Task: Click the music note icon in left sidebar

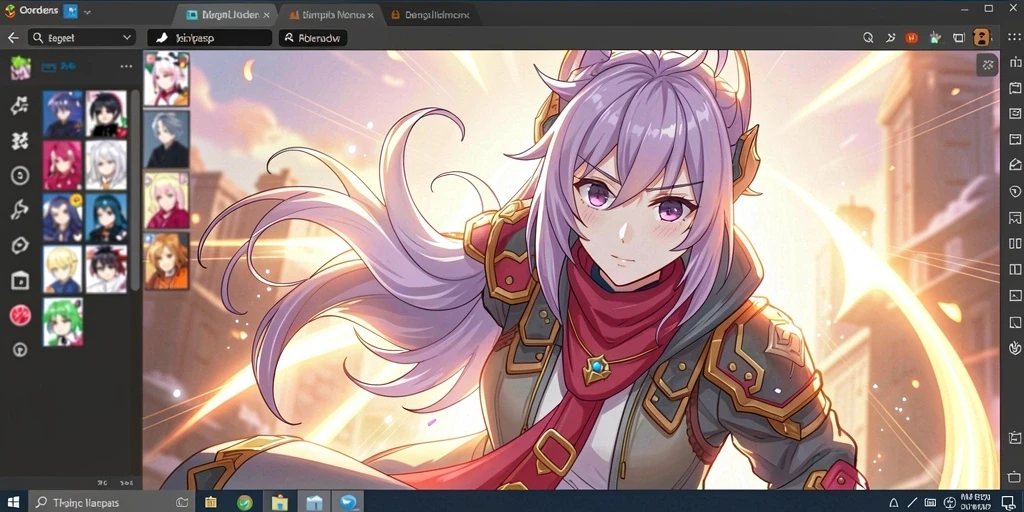Action: pos(20,106)
